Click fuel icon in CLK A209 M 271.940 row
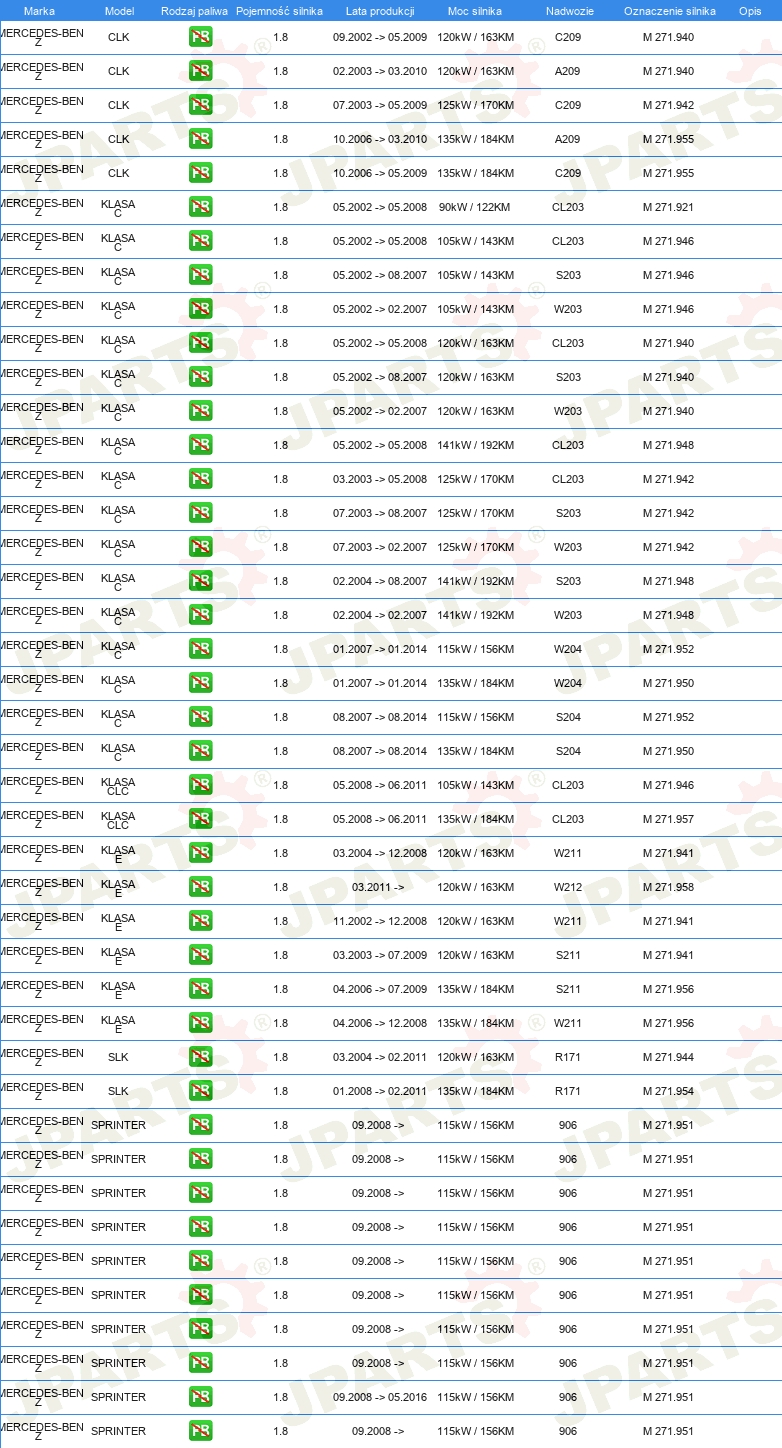The width and height of the screenshot is (782, 1448). (x=200, y=71)
